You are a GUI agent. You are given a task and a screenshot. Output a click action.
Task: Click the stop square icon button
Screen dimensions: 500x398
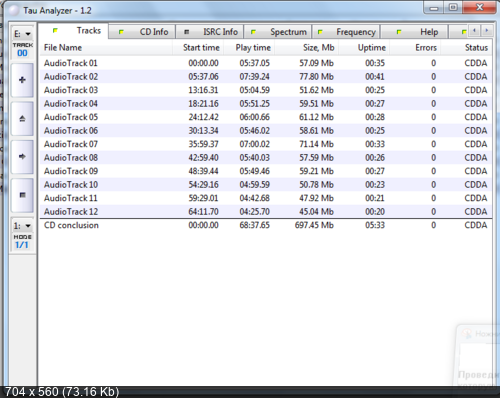pos(22,195)
